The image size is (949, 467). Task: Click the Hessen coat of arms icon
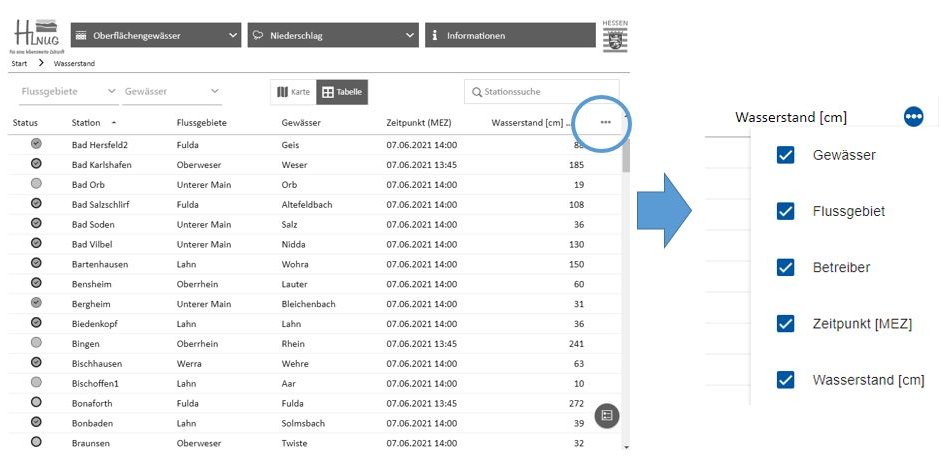coord(614,35)
